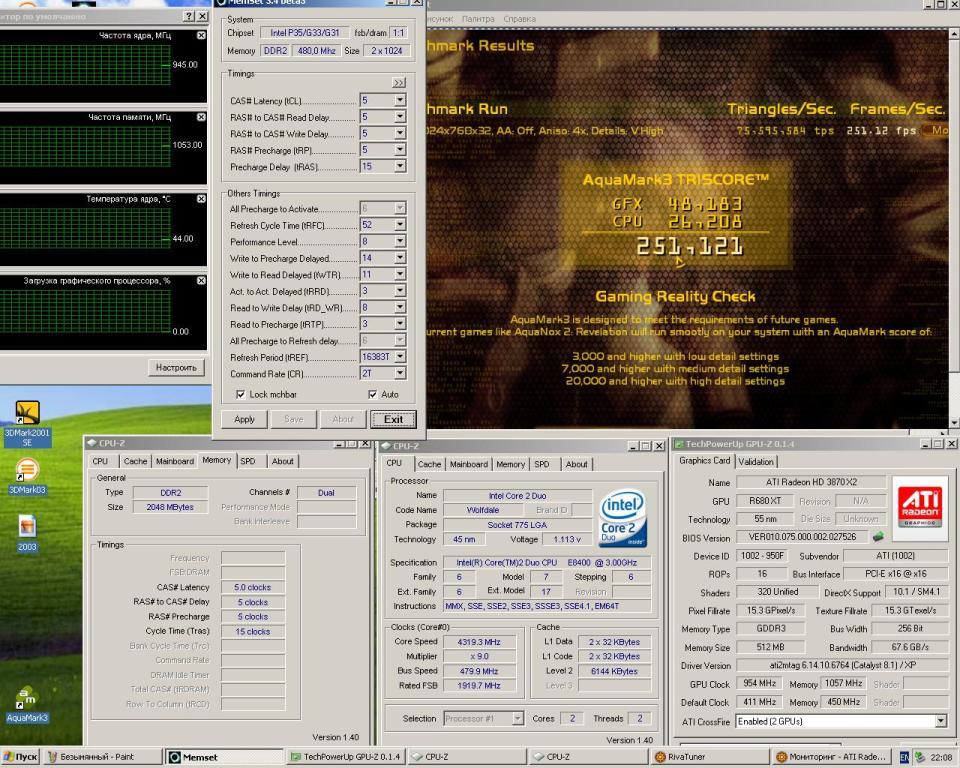Click the system clock showing 22:08
Image resolution: width=960 pixels, height=768 pixels.
[x=941, y=758]
